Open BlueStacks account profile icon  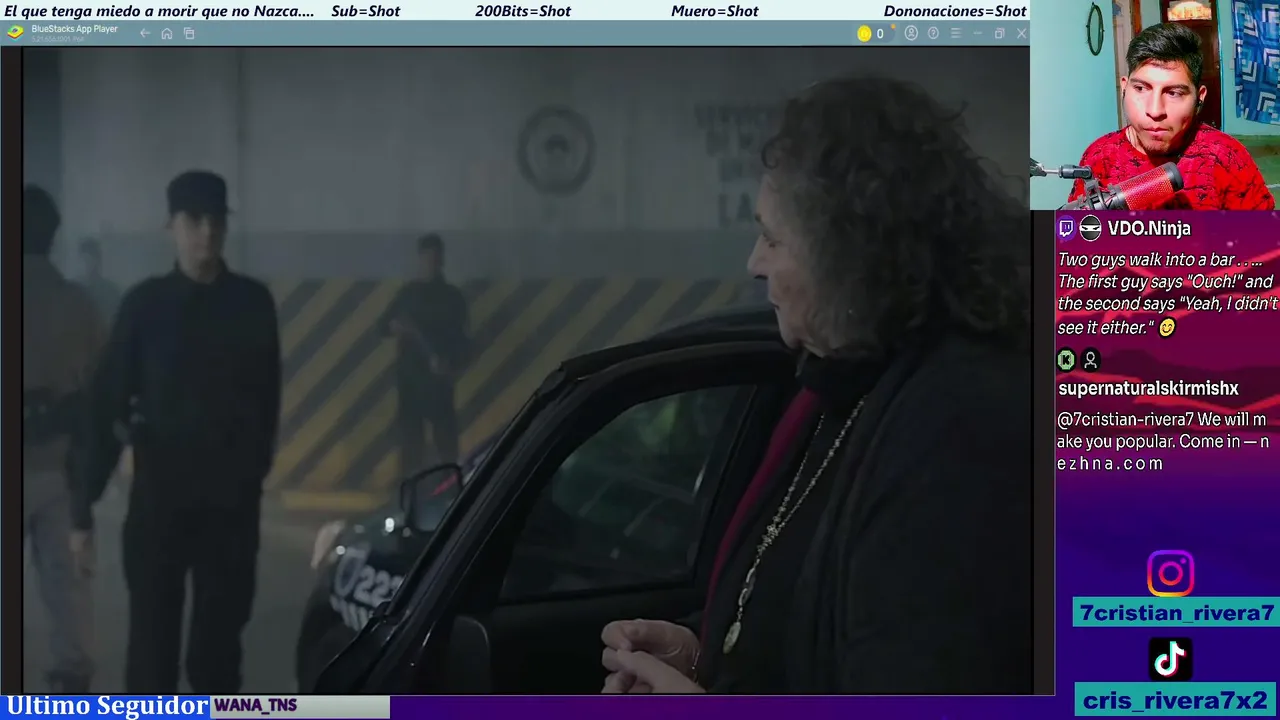pos(911,33)
